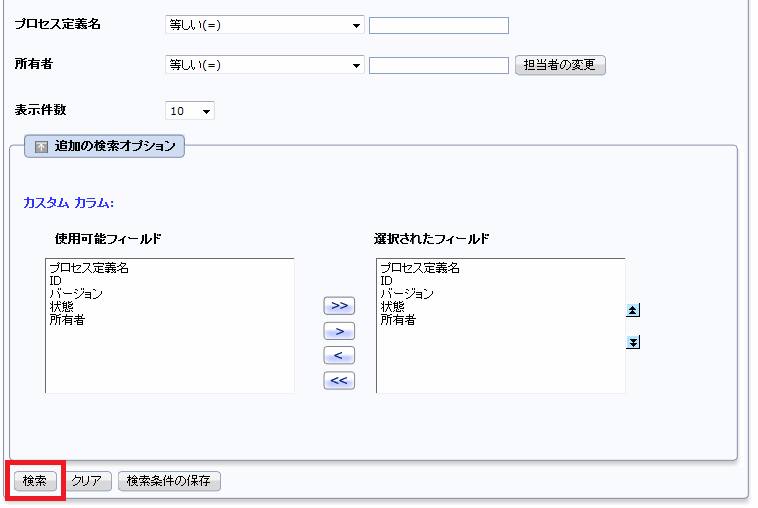Click the 担当者の変更 button
The image size is (758, 508).
[560, 65]
